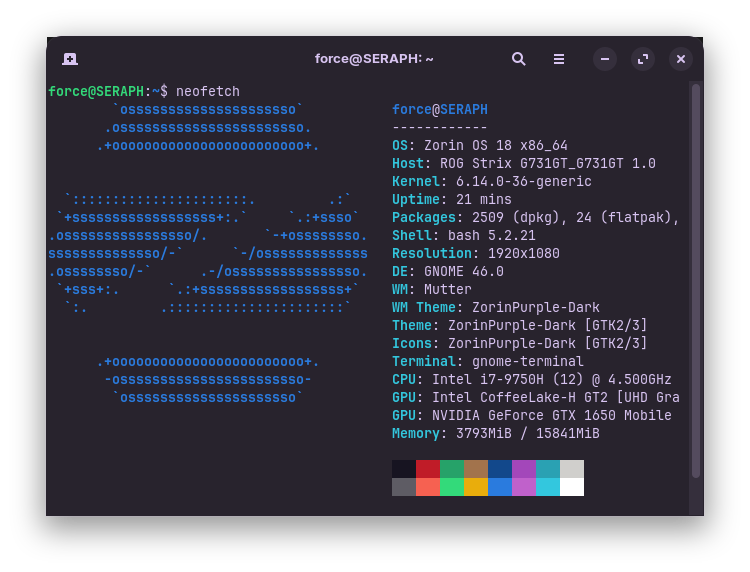Close the terminal window
750x572 pixels.
tap(681, 59)
